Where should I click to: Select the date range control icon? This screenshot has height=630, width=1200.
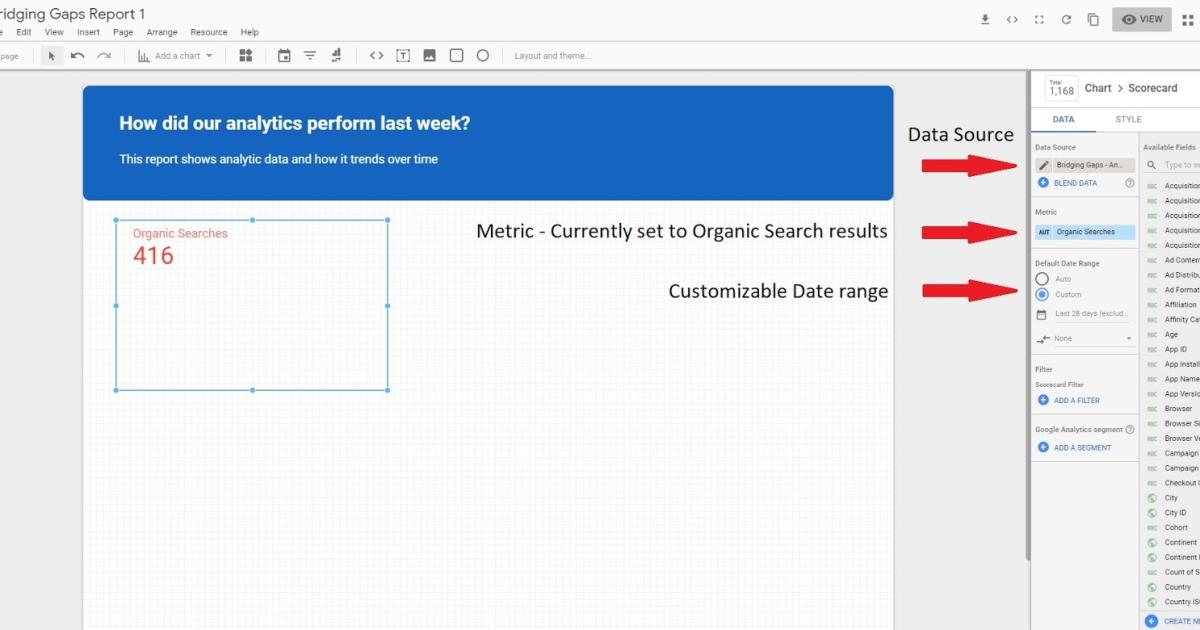pyautogui.click(x=284, y=56)
